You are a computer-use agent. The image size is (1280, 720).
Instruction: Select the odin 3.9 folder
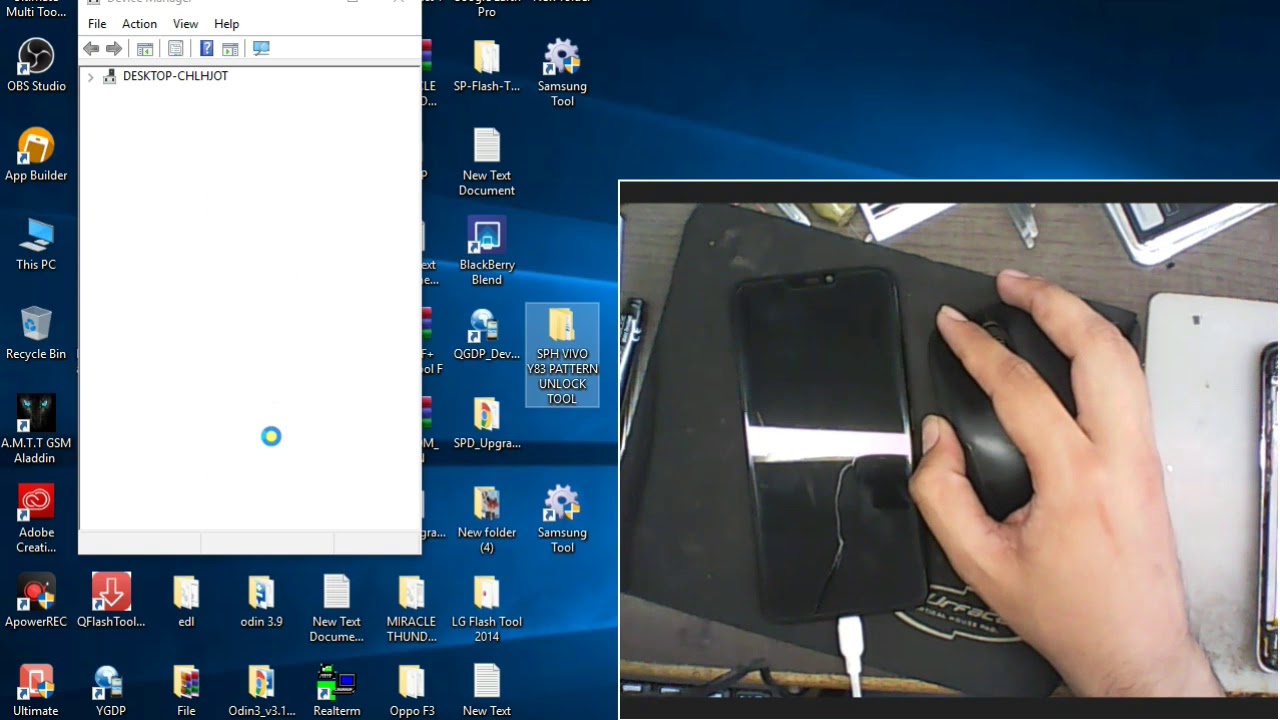(x=261, y=601)
